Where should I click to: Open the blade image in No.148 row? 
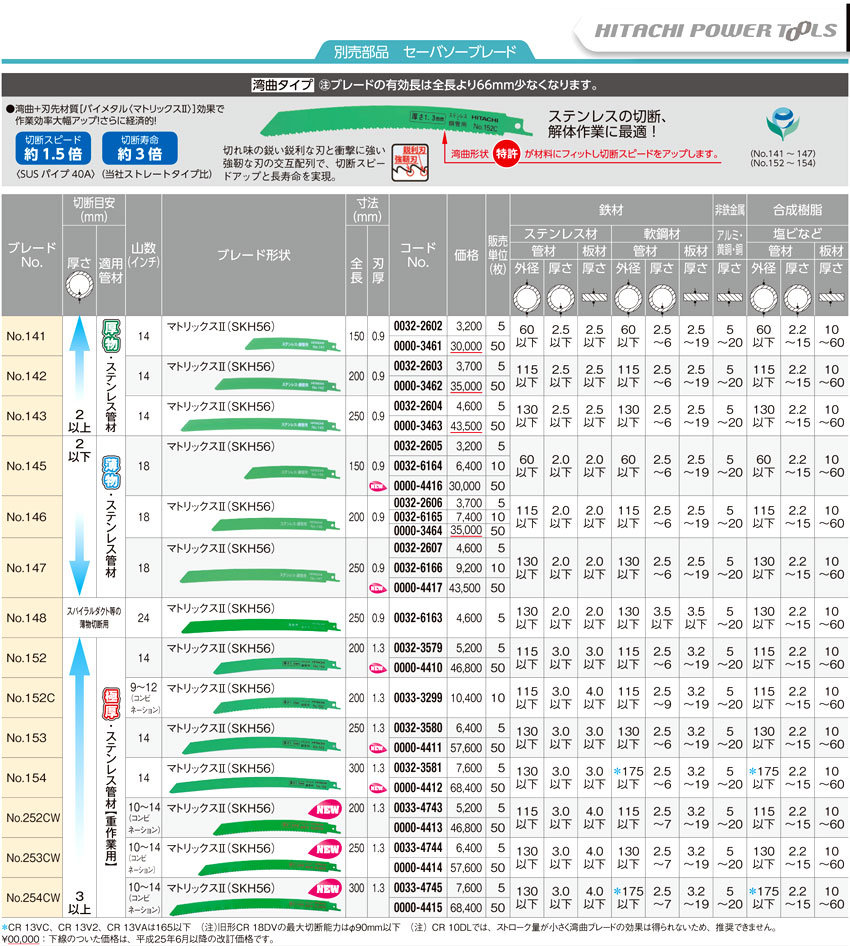pyautogui.click(x=261, y=625)
